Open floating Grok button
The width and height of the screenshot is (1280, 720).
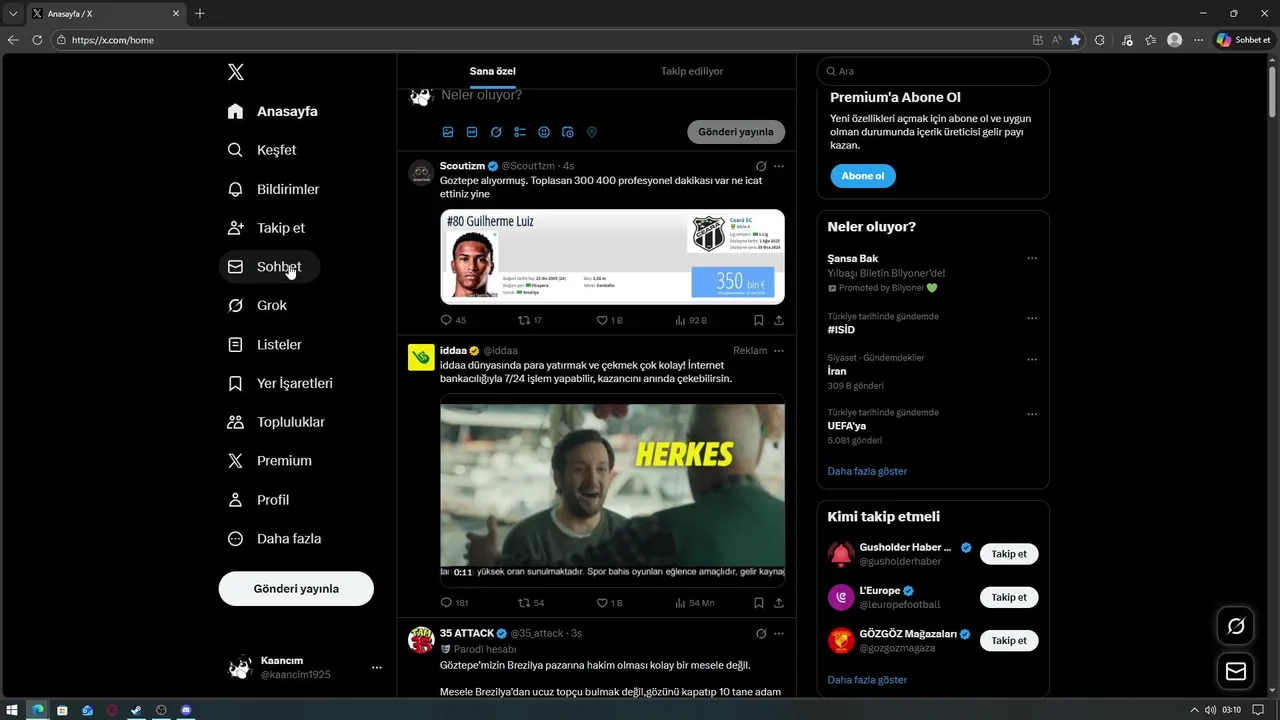tap(1236, 626)
